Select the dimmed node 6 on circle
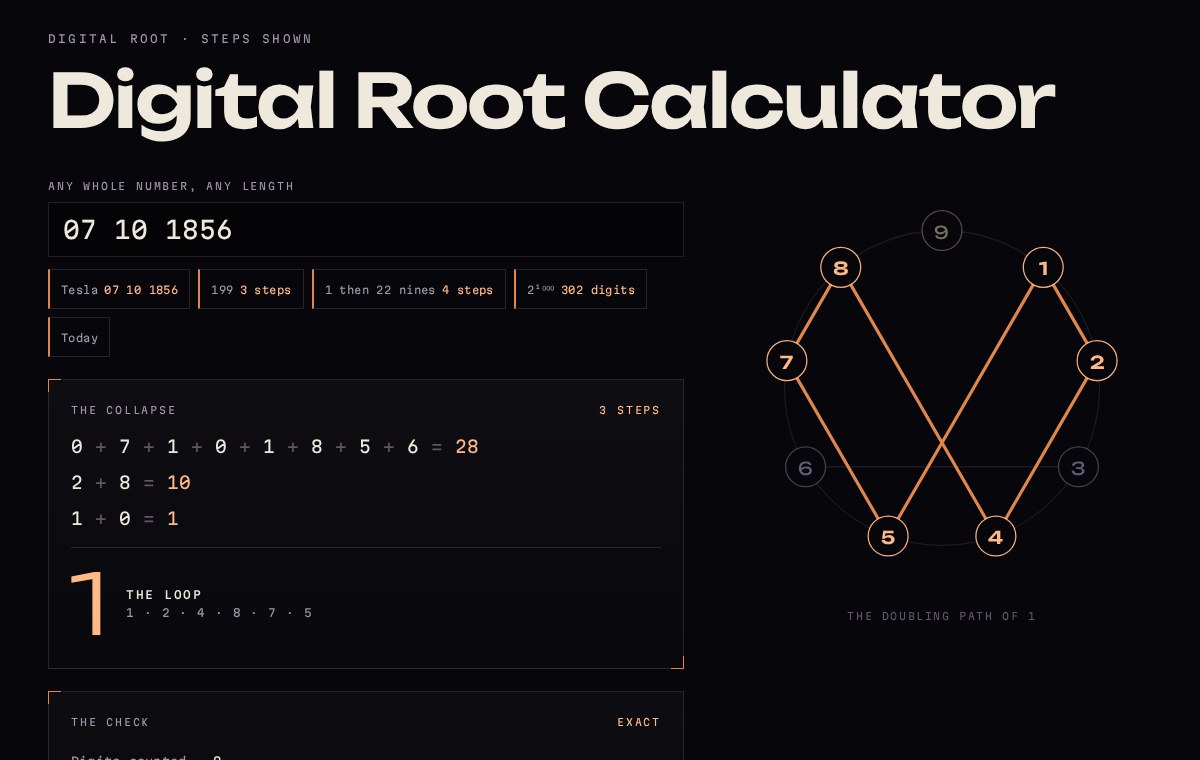The height and width of the screenshot is (760, 1200). point(806,467)
